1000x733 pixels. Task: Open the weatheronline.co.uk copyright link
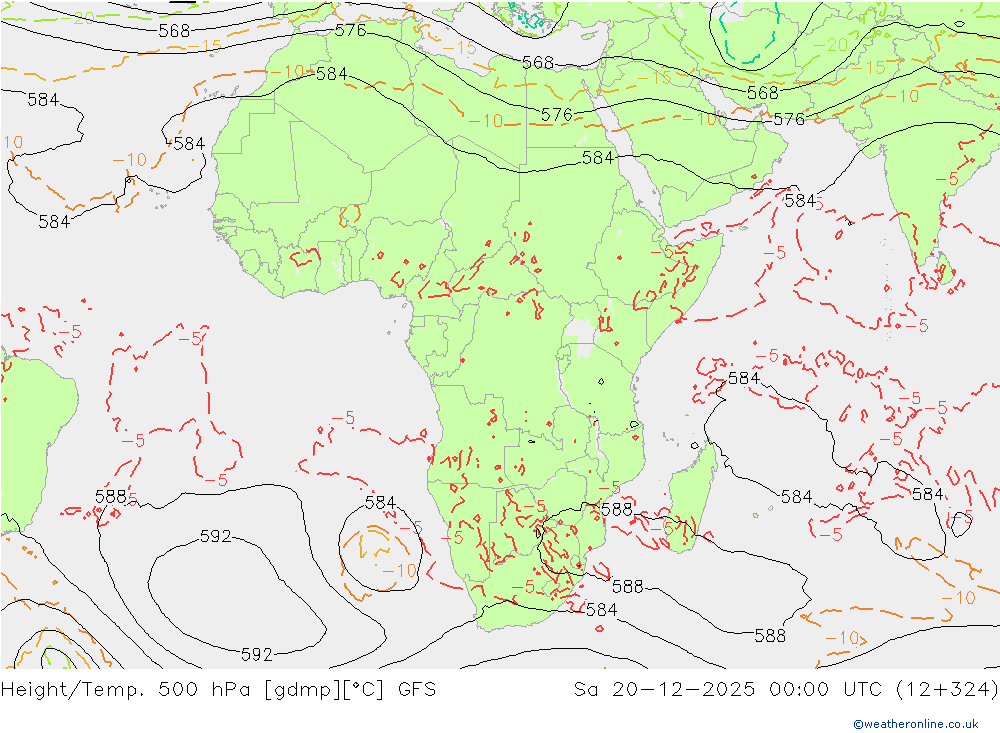pyautogui.click(x=916, y=723)
